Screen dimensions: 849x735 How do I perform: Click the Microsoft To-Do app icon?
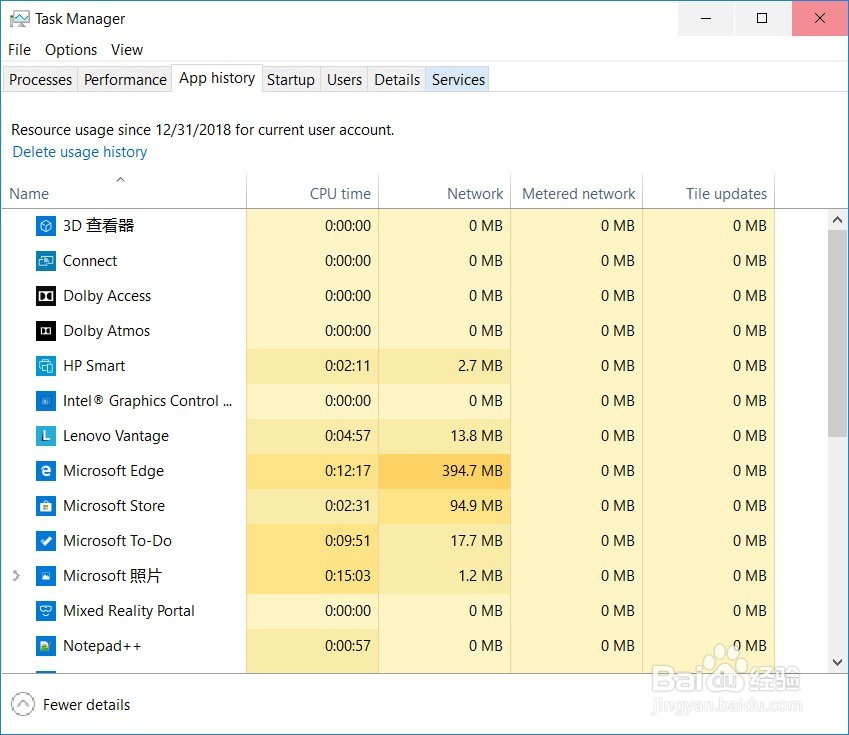tap(46, 541)
